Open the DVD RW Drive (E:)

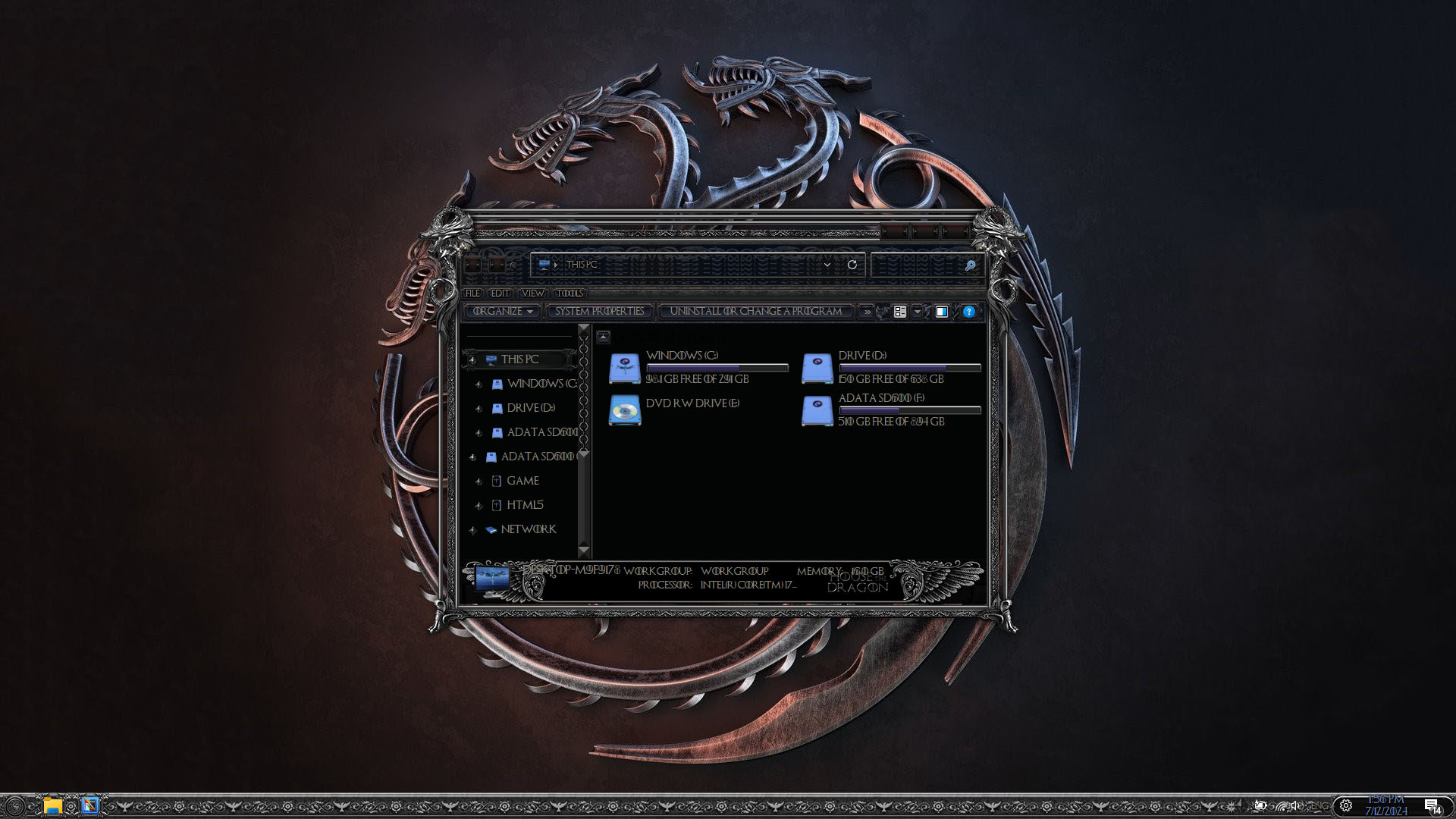coord(625,410)
